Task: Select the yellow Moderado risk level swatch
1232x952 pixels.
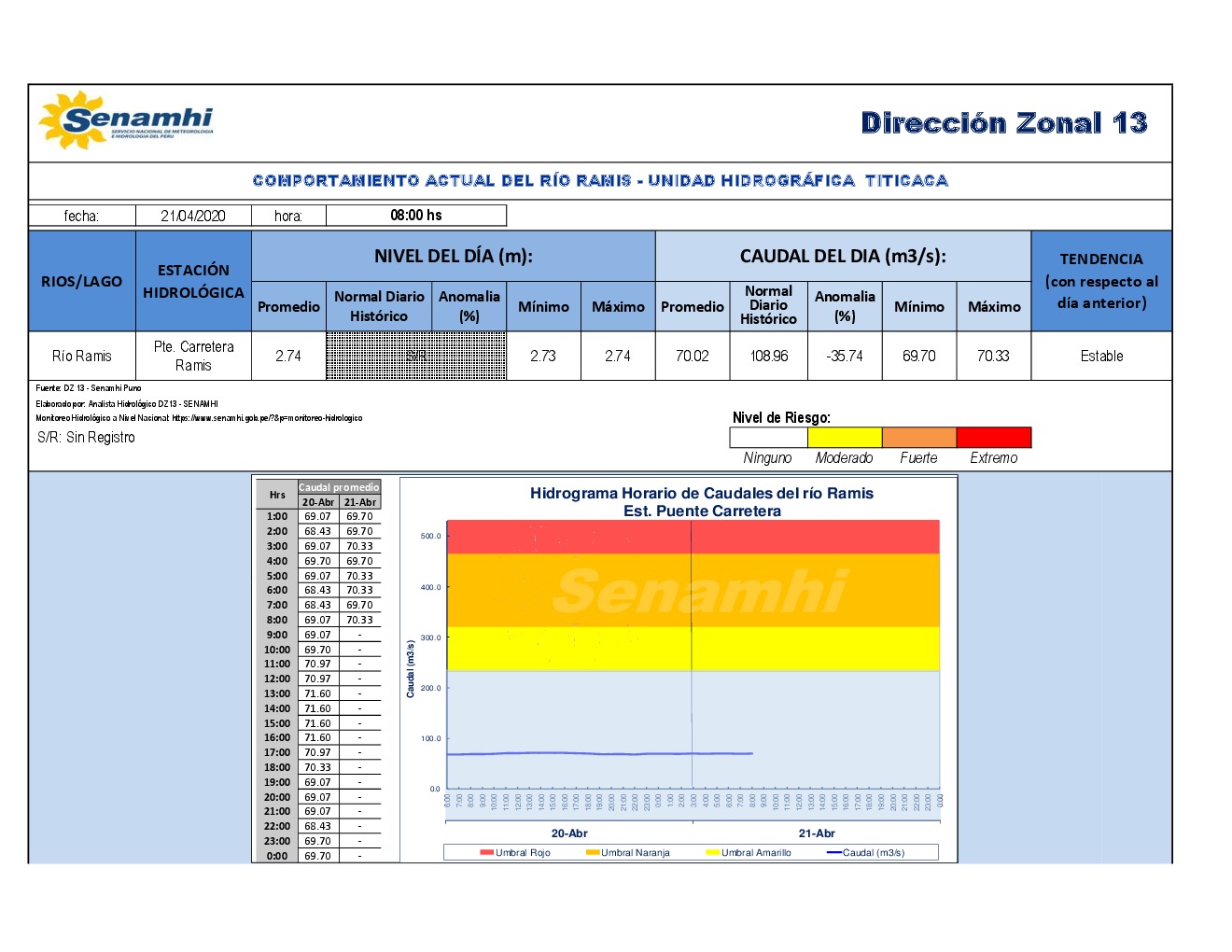Action: [844, 437]
